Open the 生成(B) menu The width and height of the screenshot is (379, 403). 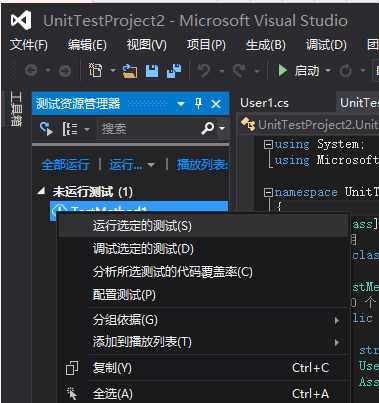tap(266, 45)
